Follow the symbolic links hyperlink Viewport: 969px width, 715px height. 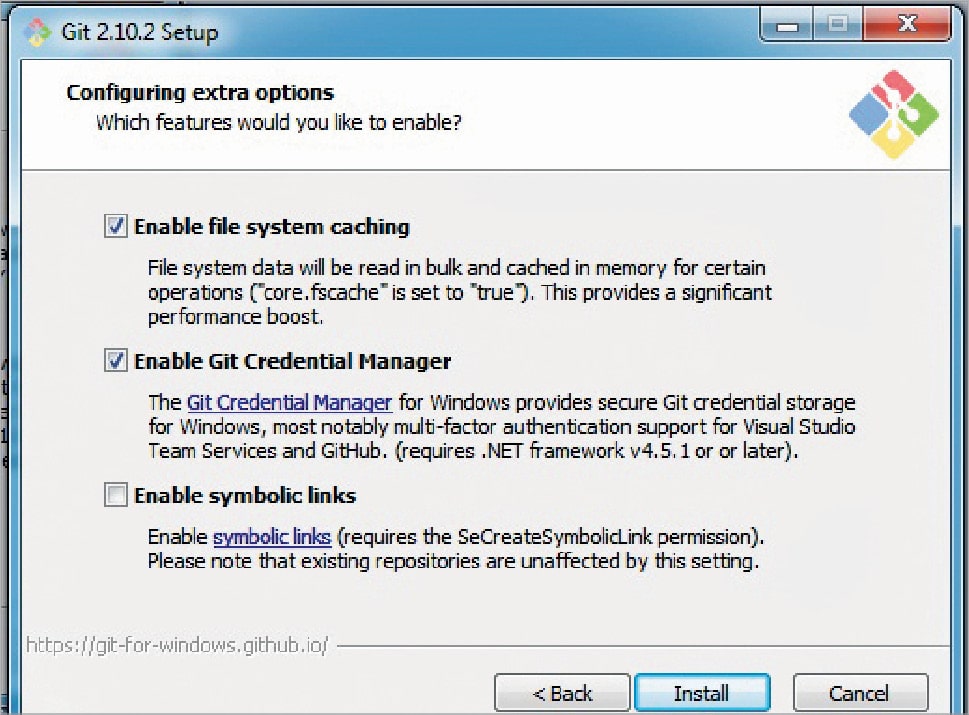point(272,537)
